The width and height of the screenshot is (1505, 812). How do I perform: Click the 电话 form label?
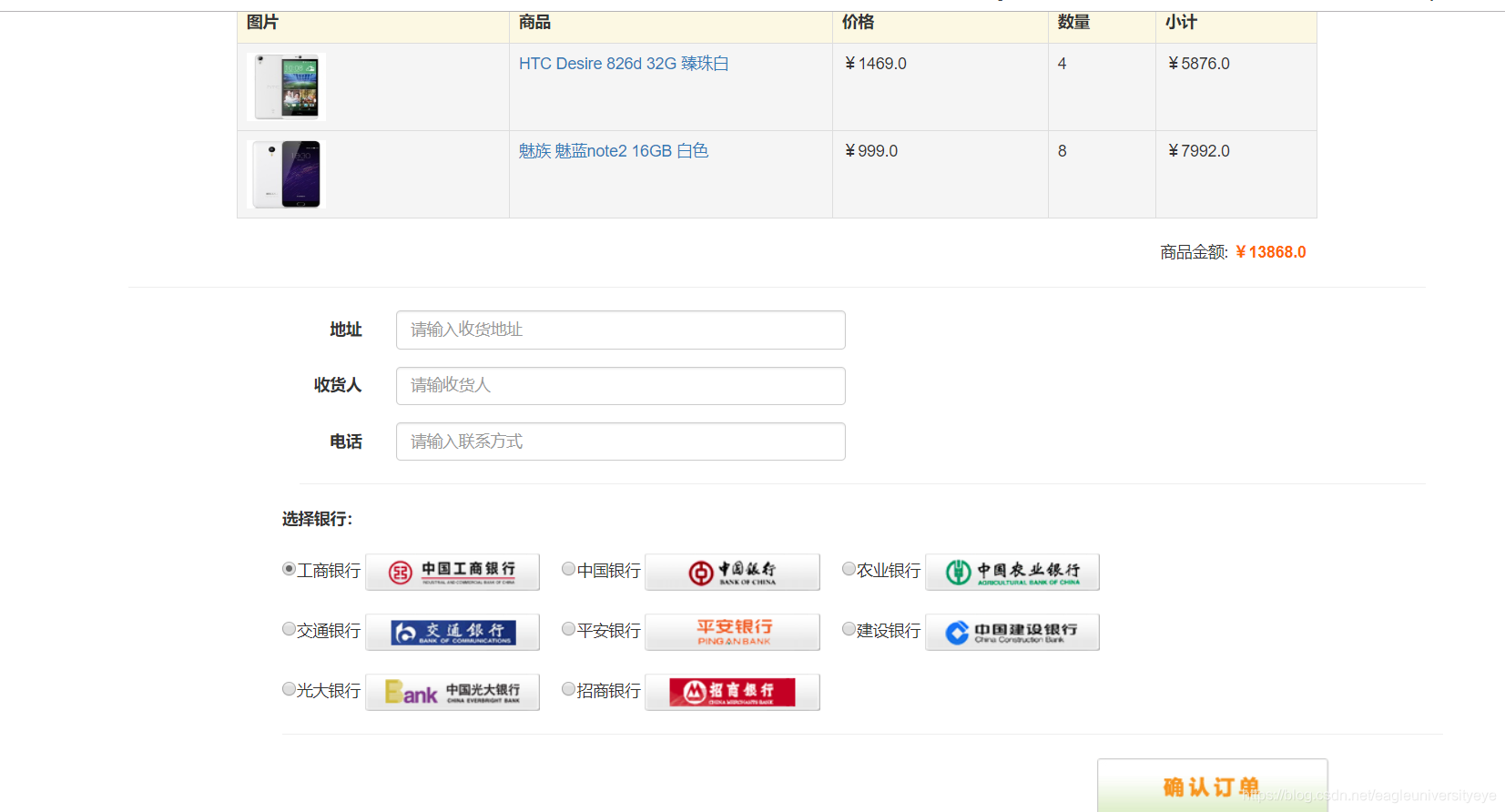(346, 442)
